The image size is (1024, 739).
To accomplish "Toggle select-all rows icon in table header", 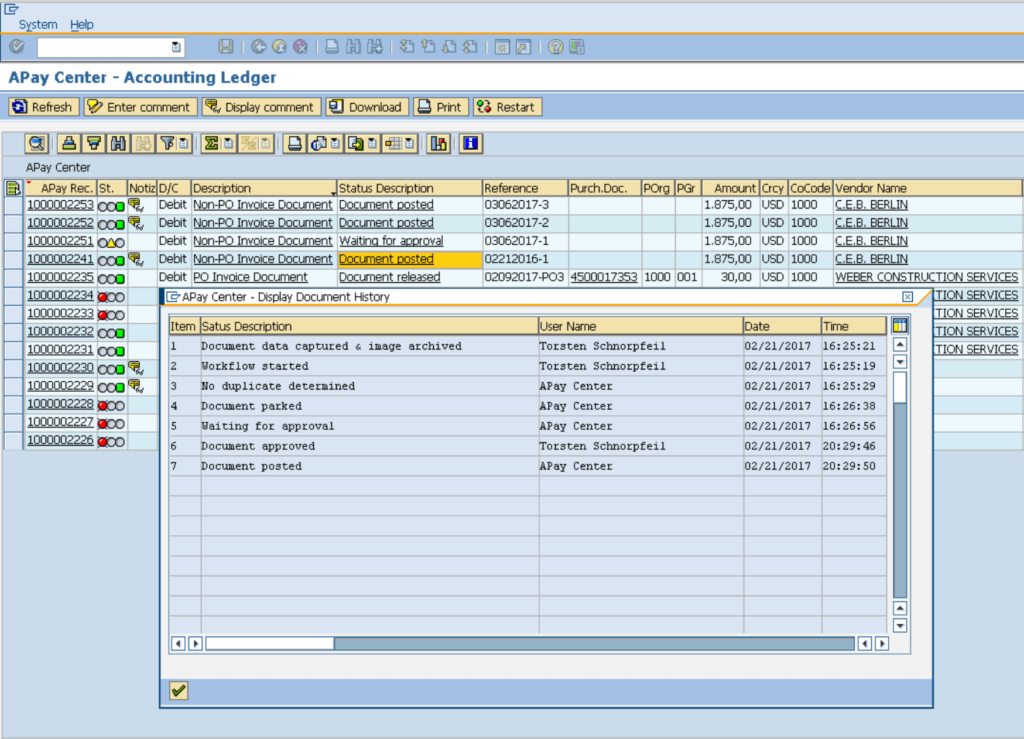I will pyautogui.click(x=13, y=188).
